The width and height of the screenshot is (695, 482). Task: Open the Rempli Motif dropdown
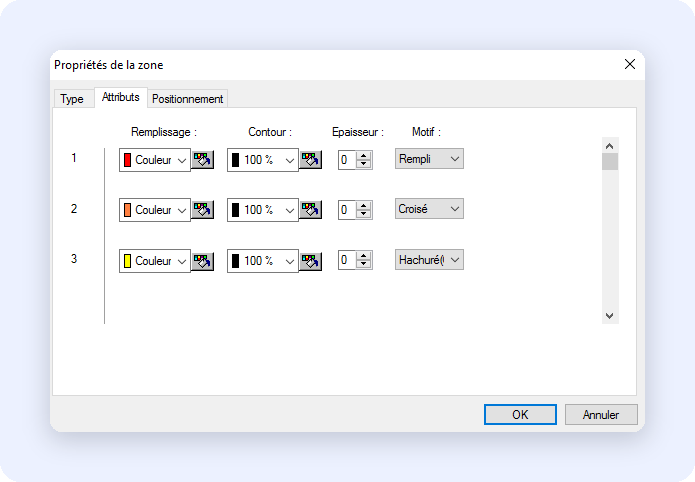pos(429,159)
